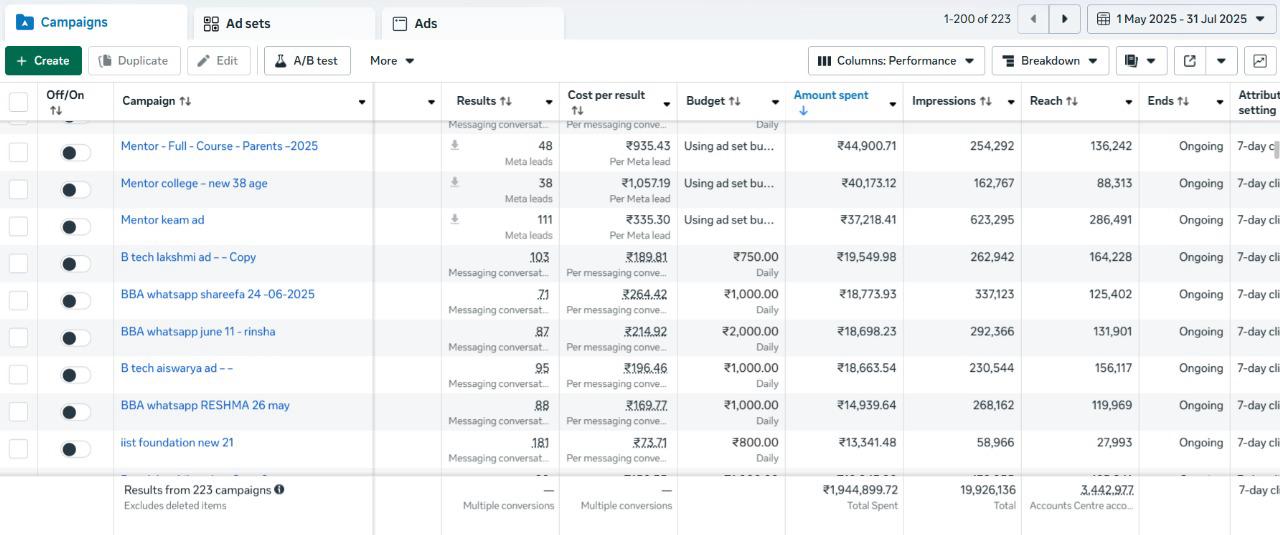Open Results column options arrow
Screen dimensions: 1280x535
tap(549, 102)
